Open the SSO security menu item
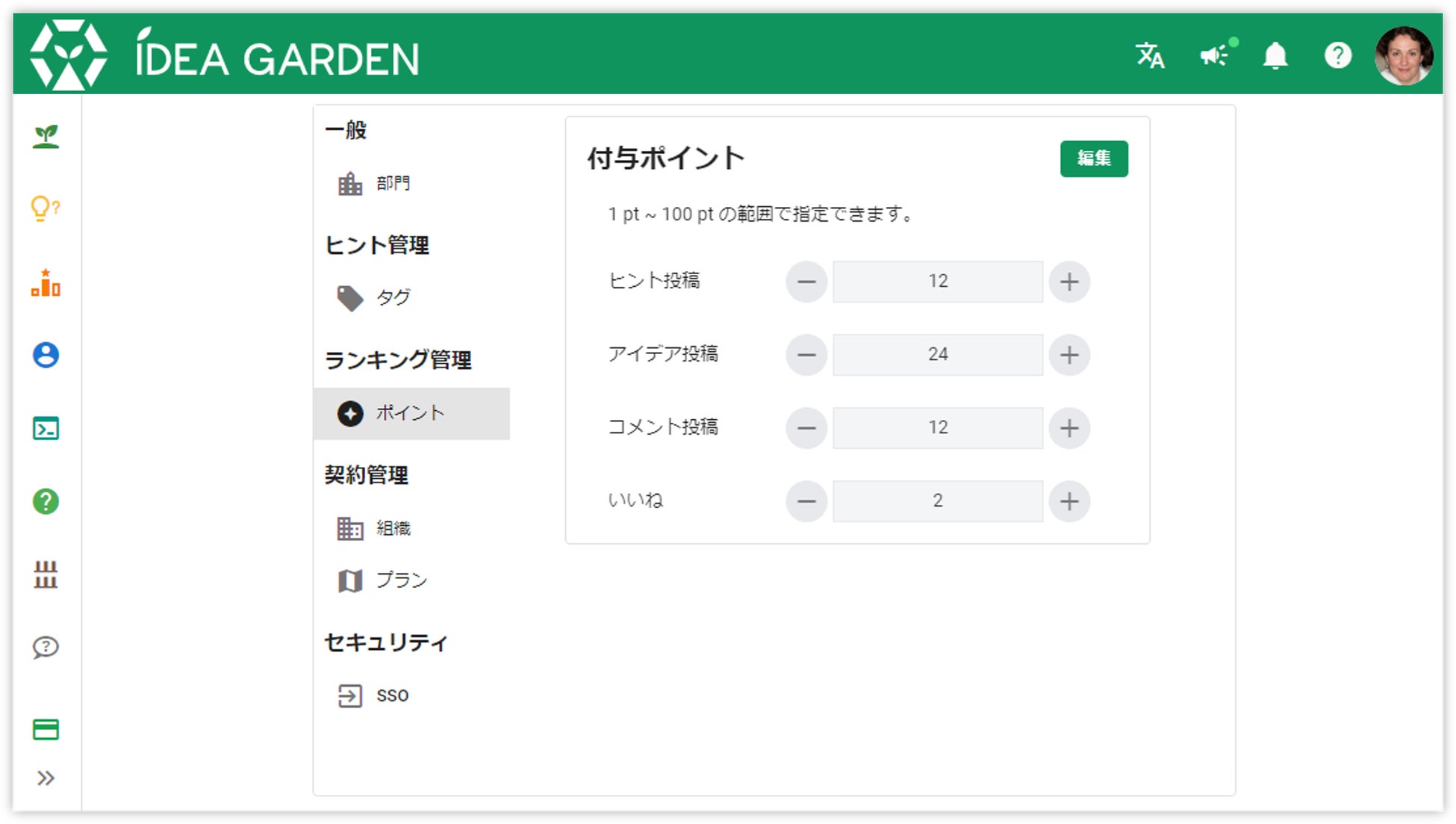This screenshot has width=1456, height=824. pyautogui.click(x=391, y=696)
